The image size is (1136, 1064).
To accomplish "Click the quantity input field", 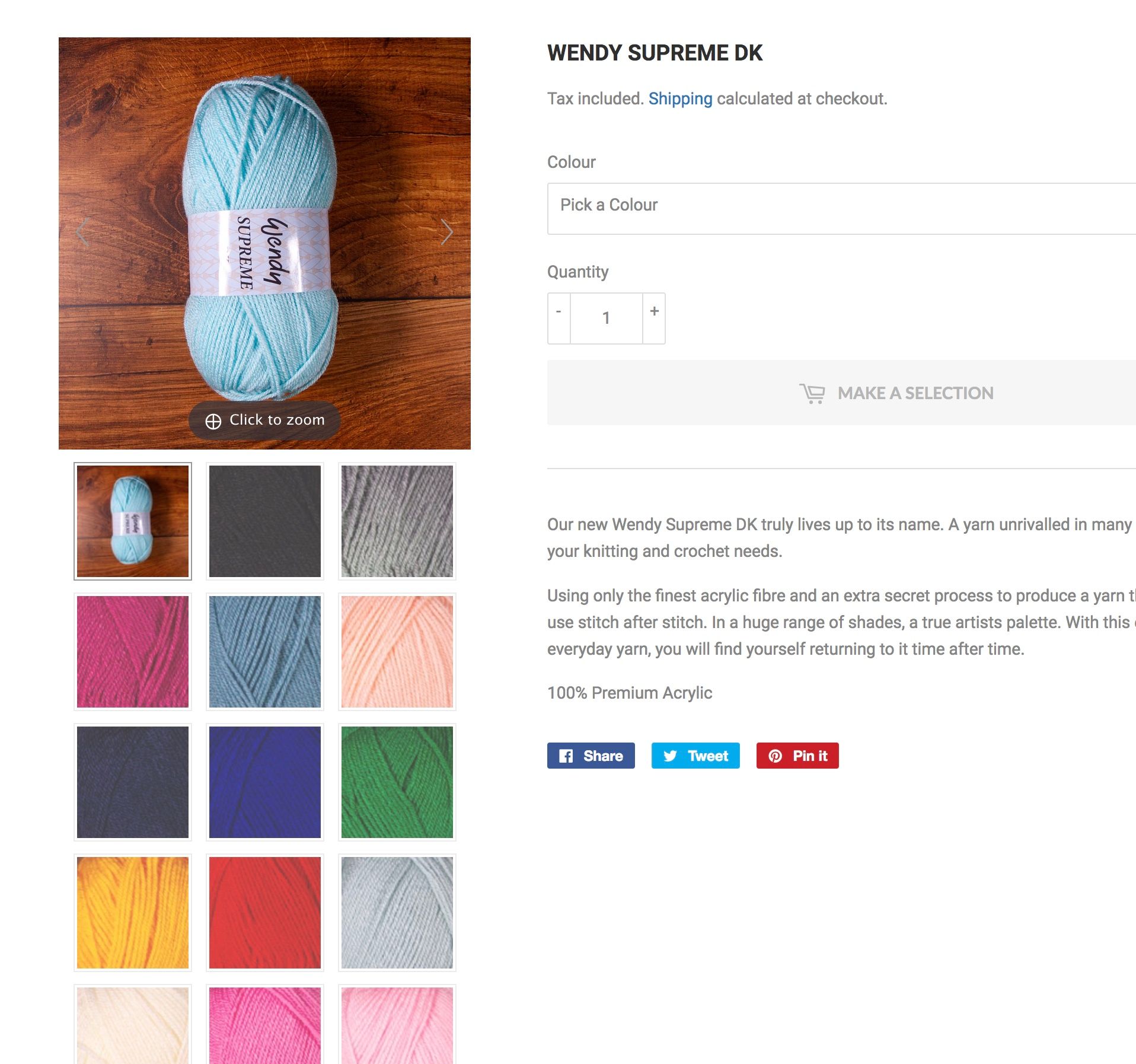I will [606, 318].
